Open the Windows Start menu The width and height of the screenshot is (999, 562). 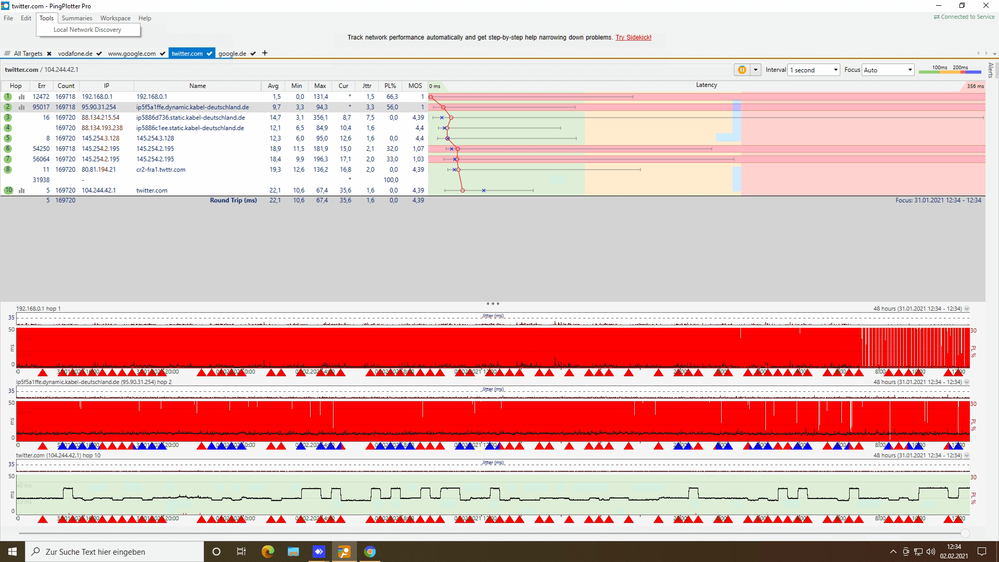coord(12,552)
